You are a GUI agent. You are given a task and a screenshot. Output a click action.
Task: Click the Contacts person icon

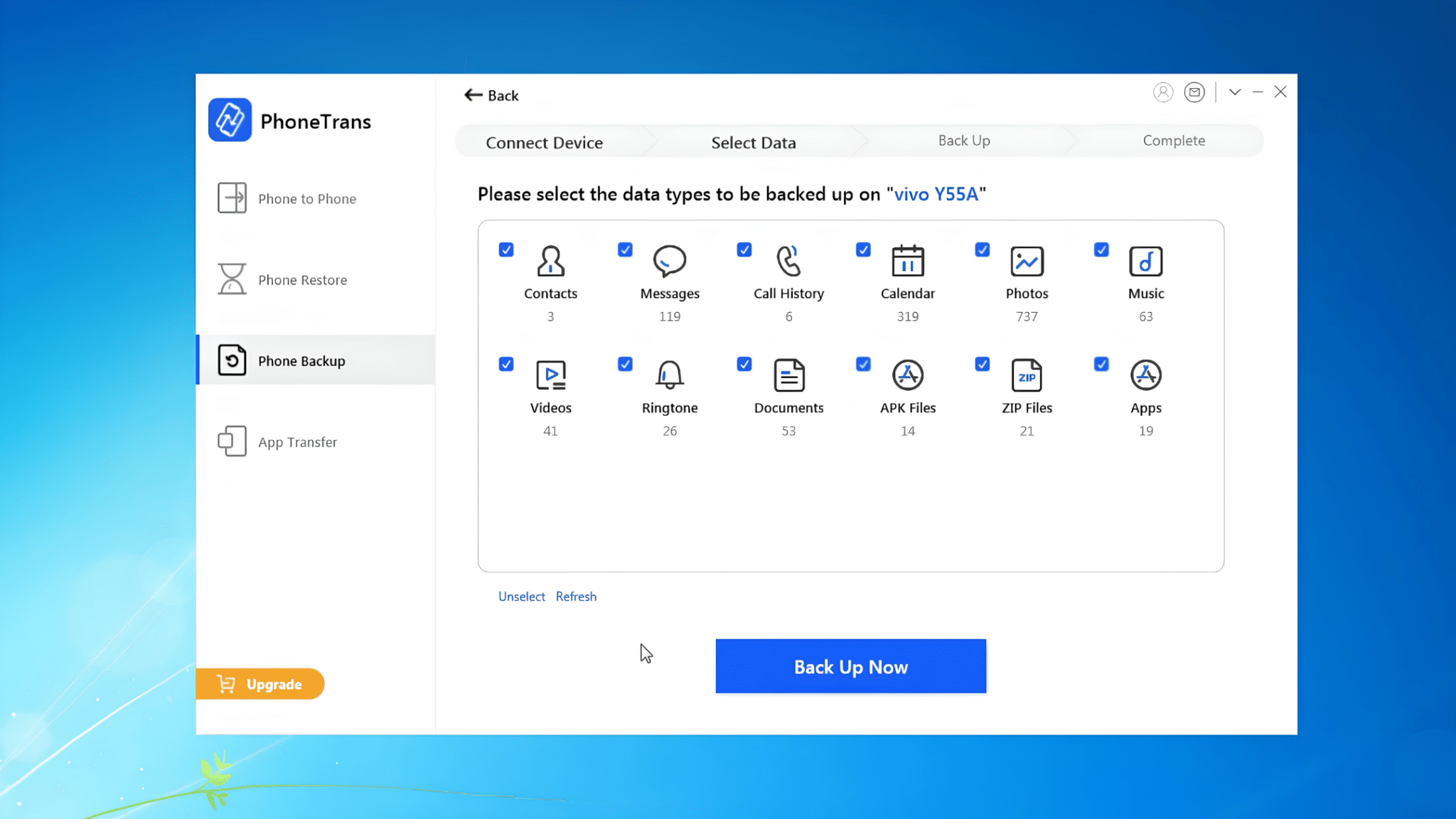tap(550, 261)
